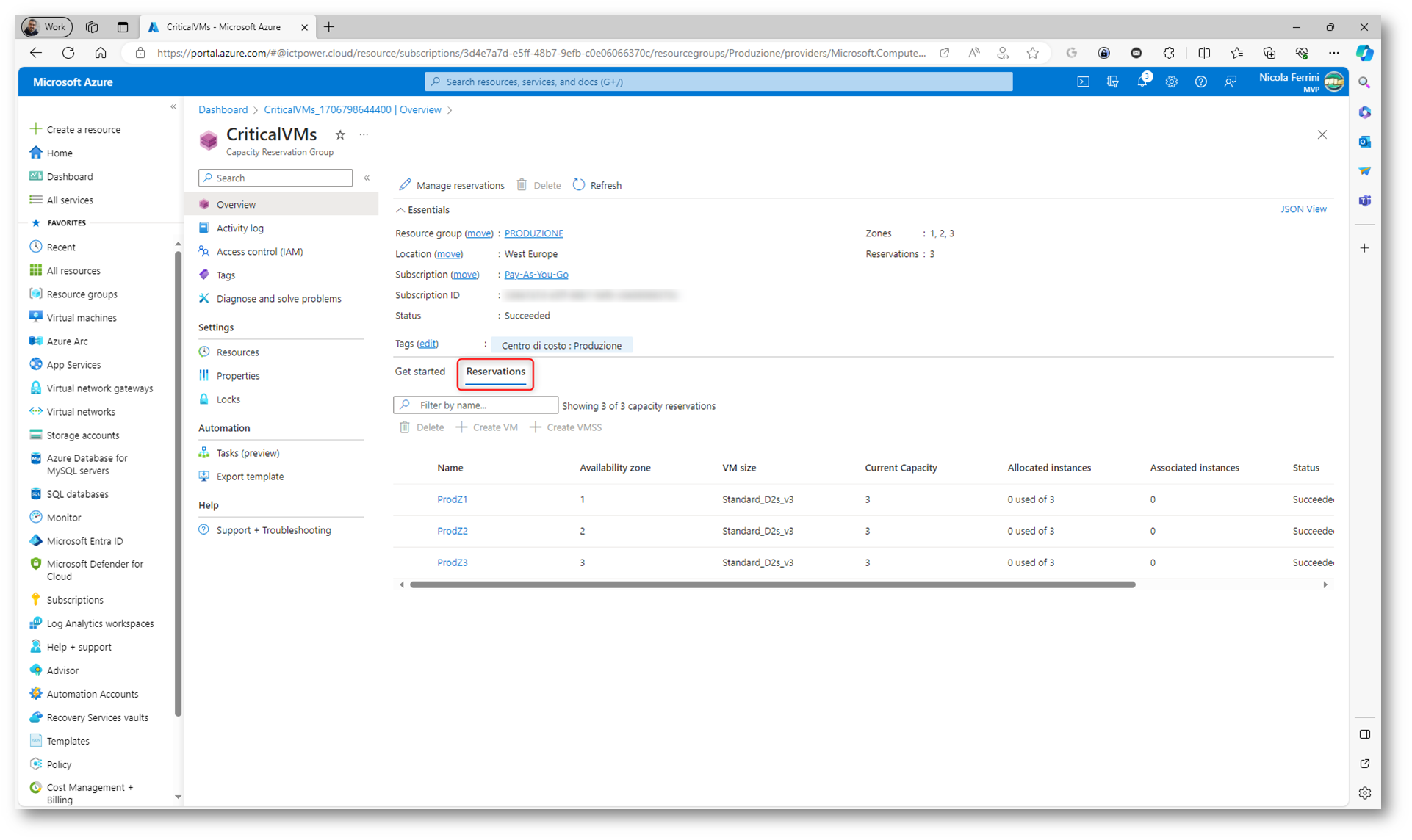Open the directories and subscriptions filter icon
1412x840 pixels.
point(1112,82)
